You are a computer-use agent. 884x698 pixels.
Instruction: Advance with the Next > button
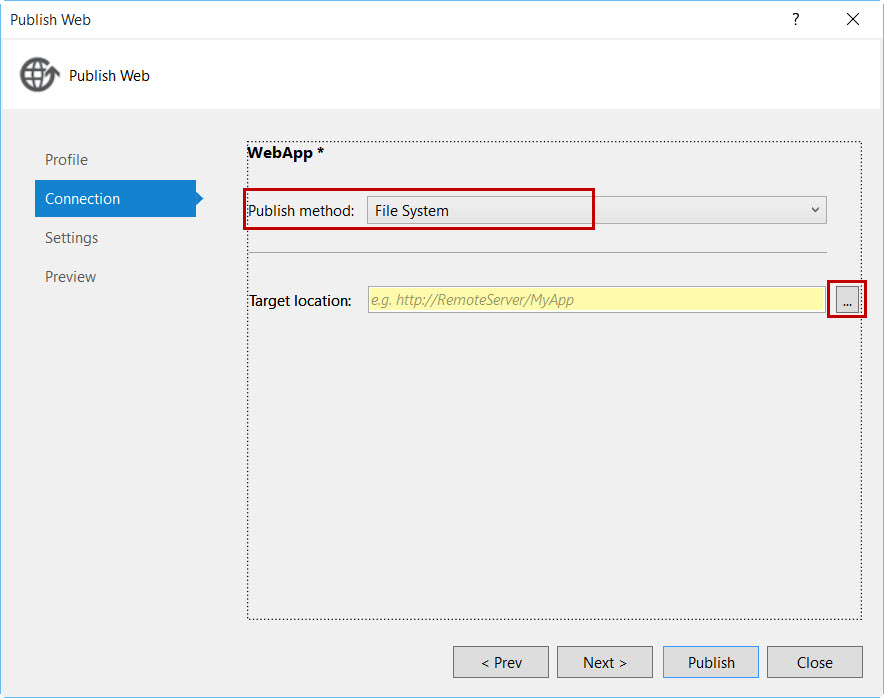pos(605,662)
